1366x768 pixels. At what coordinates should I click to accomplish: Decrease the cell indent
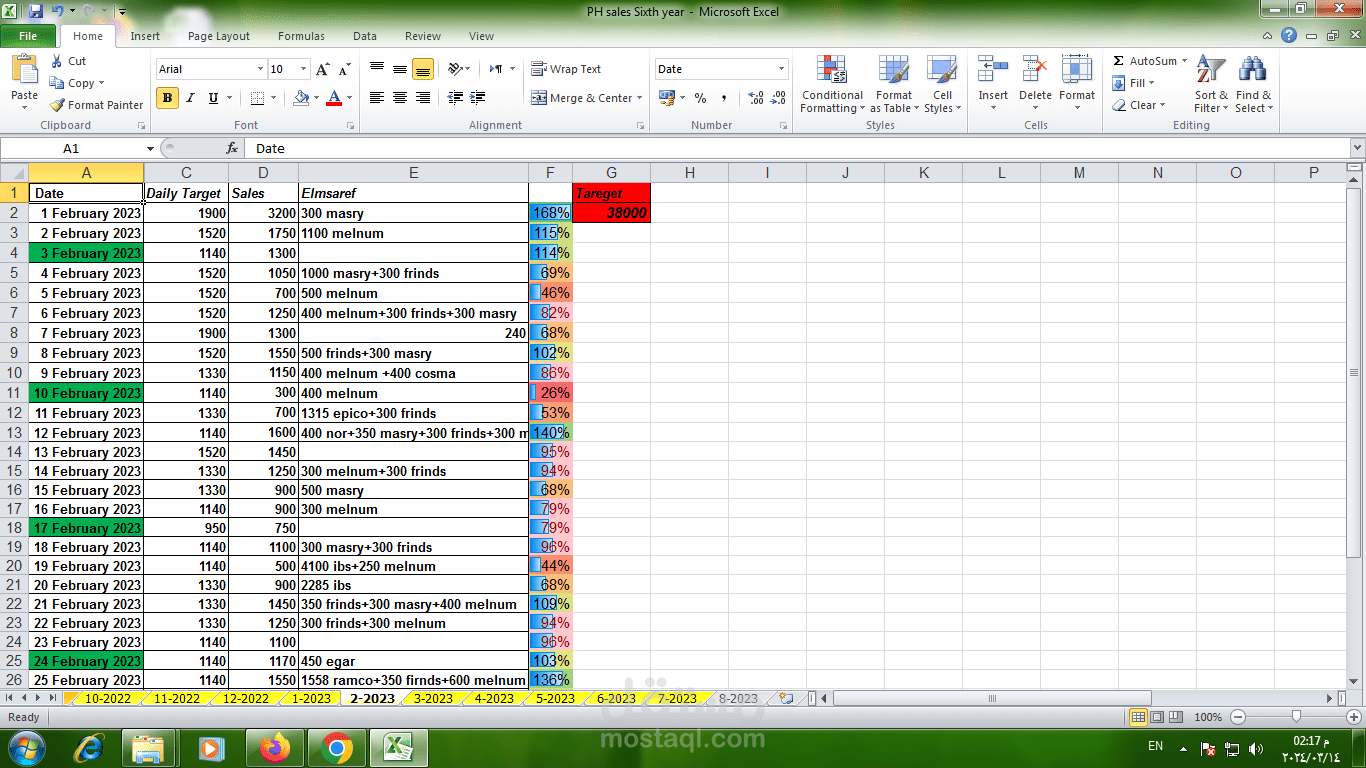pos(456,98)
